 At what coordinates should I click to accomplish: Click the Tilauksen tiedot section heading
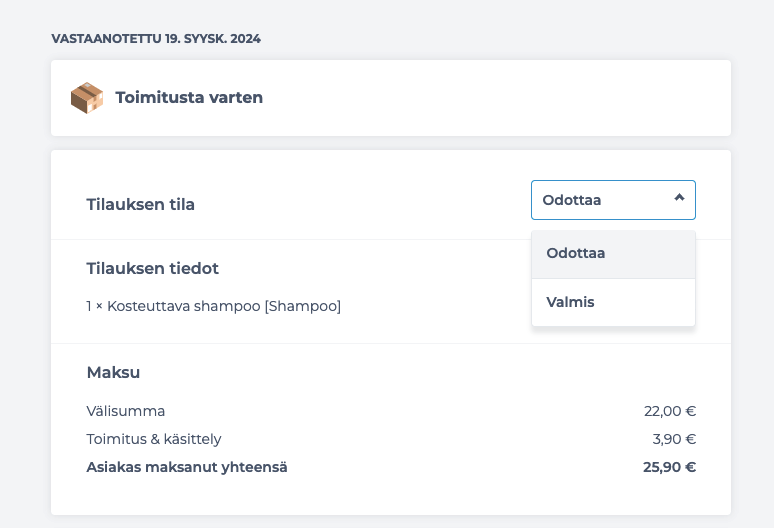(153, 268)
